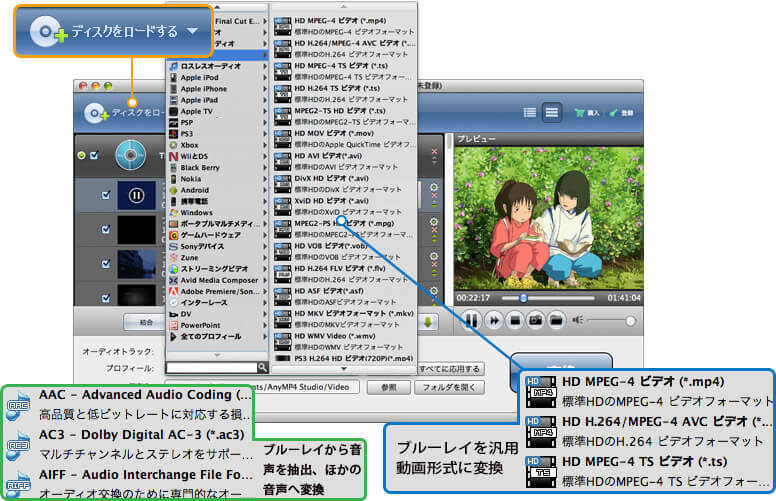
Task: Open the Black Berry category
Action: pos(218,168)
